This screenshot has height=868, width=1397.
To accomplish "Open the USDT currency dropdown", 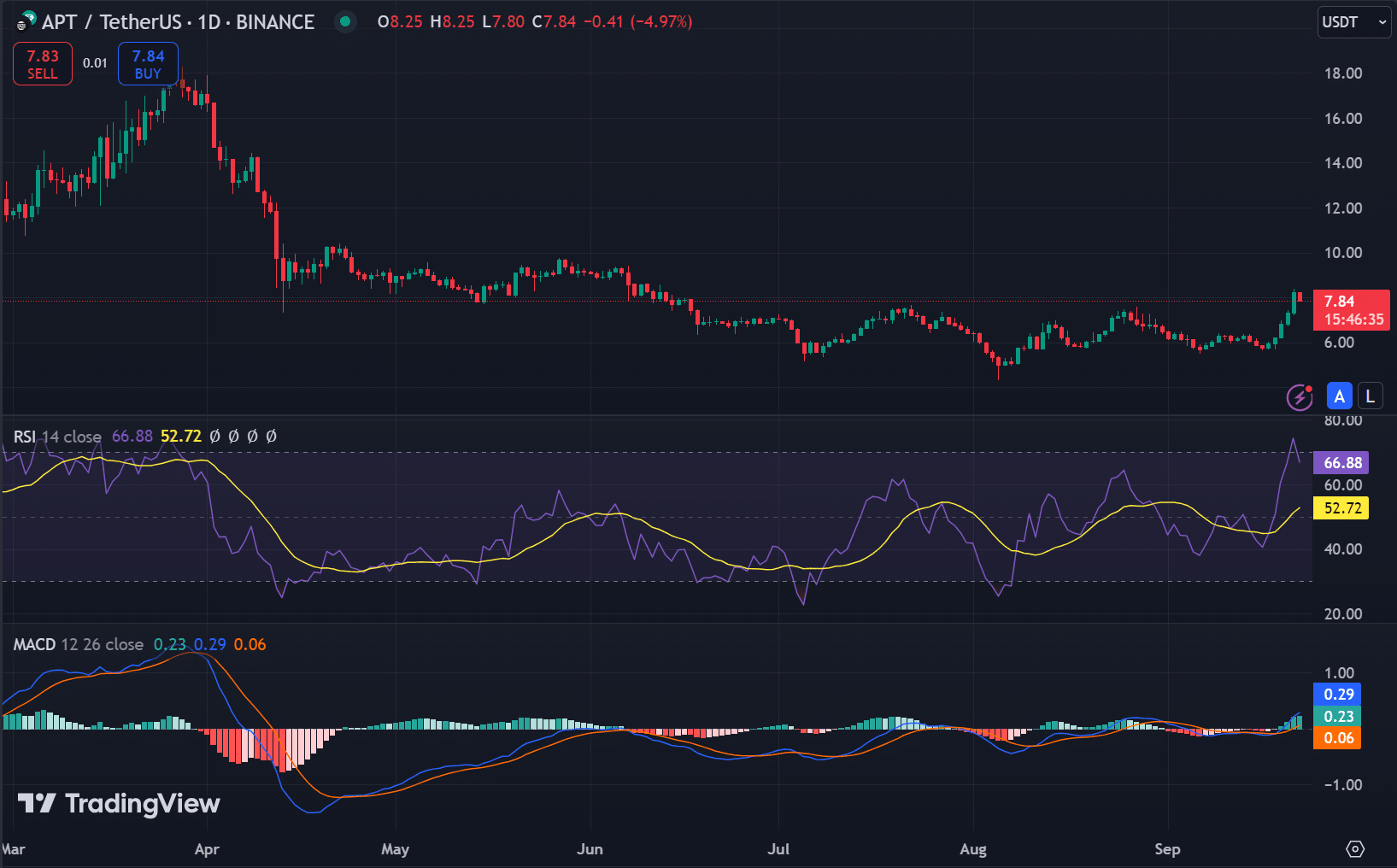I will click(x=1353, y=21).
